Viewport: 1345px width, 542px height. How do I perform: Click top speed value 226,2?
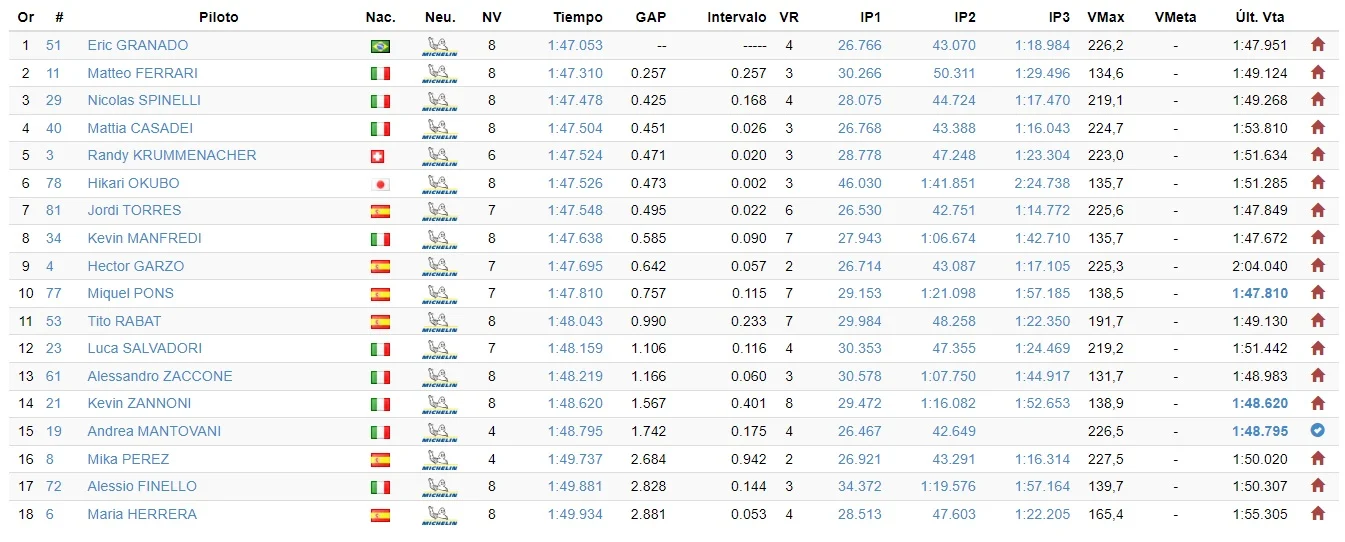[1105, 45]
